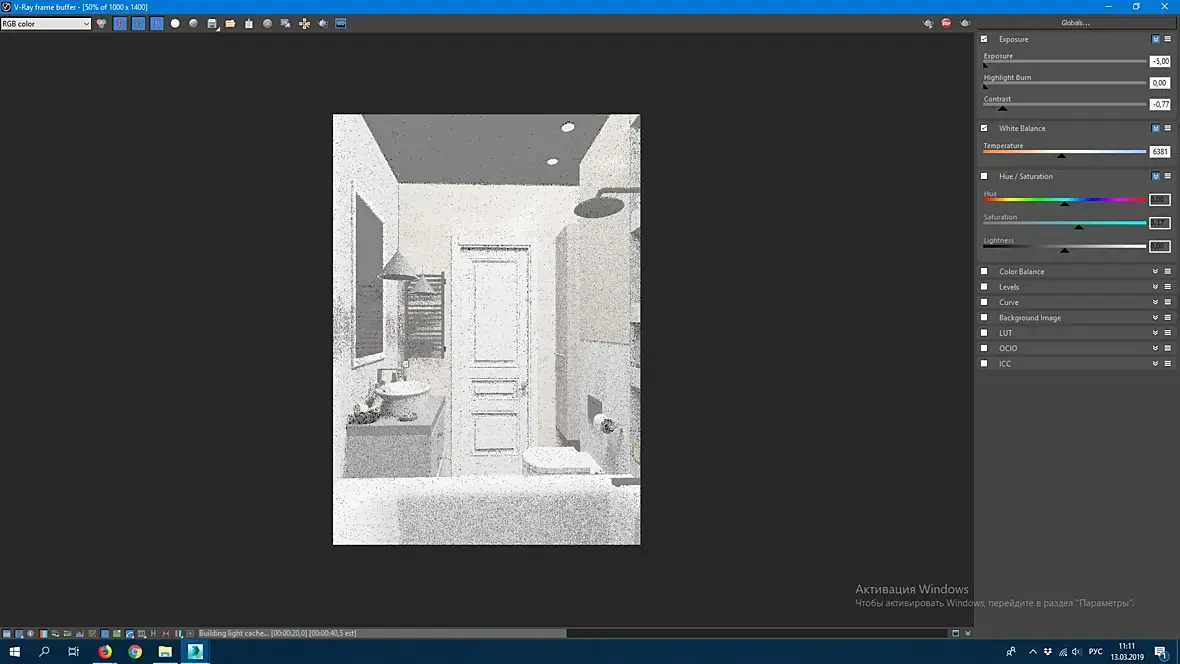Open the Hue / Saturation options menu

pyautogui.click(x=1168, y=176)
